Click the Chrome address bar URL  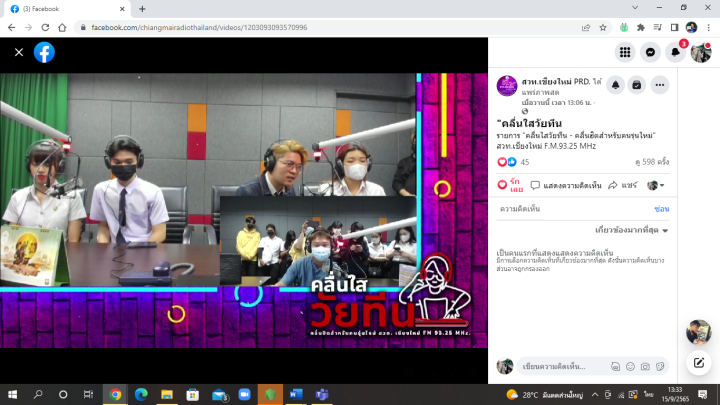[199, 28]
